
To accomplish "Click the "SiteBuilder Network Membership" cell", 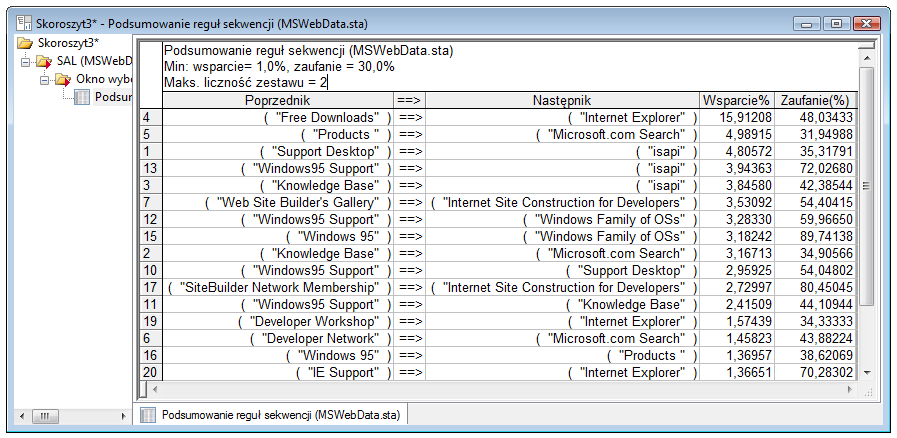I will pos(277,288).
